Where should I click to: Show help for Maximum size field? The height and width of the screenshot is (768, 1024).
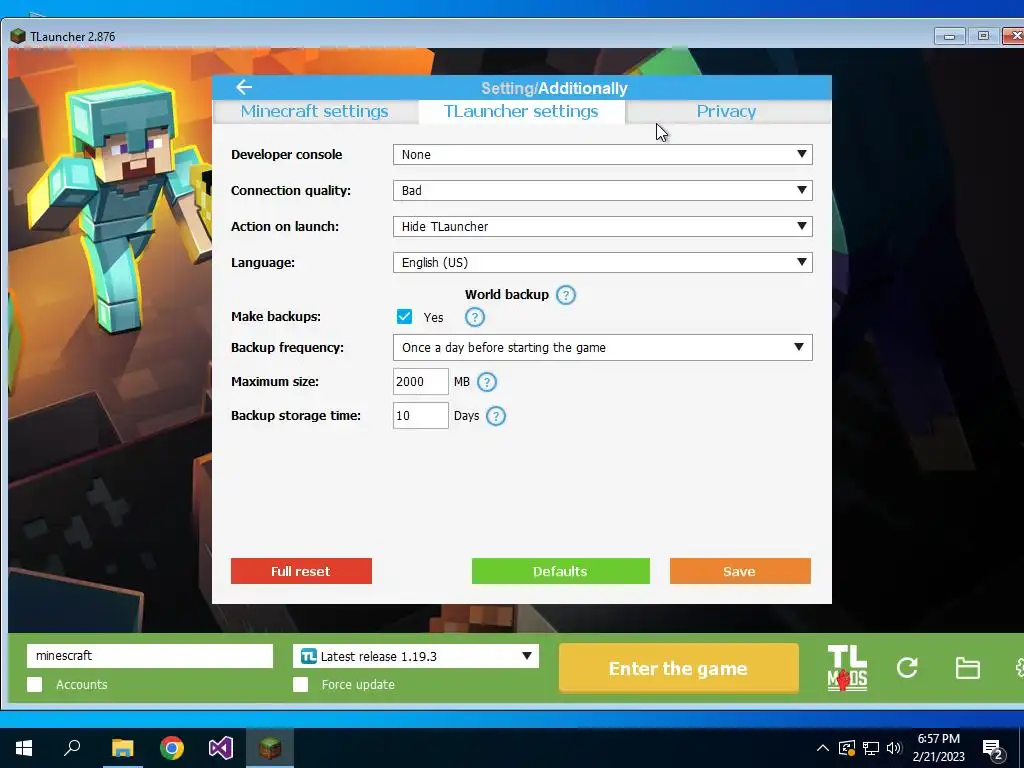(487, 382)
